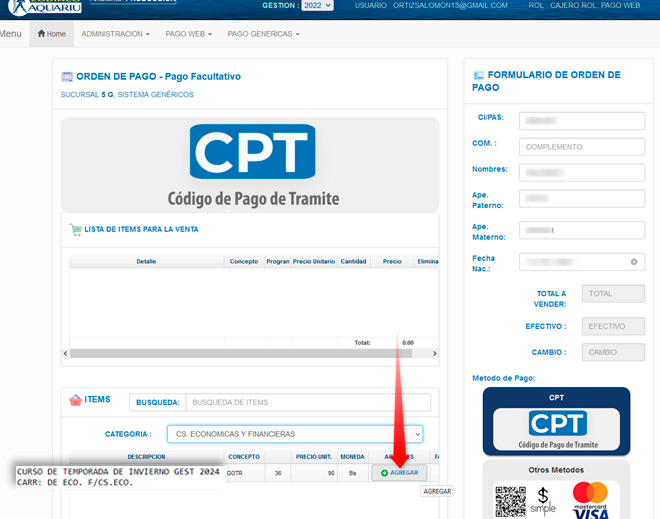Click the DESCRIPCION column header
Viewport: 660px width, 519px height.
coord(146,457)
